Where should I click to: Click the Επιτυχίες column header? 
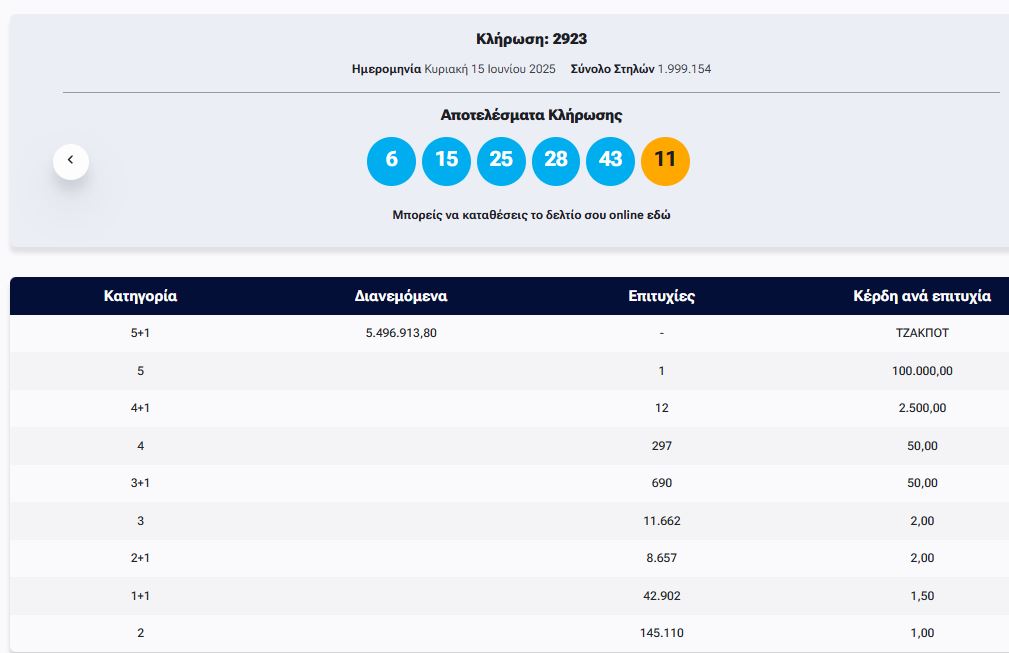point(662,296)
